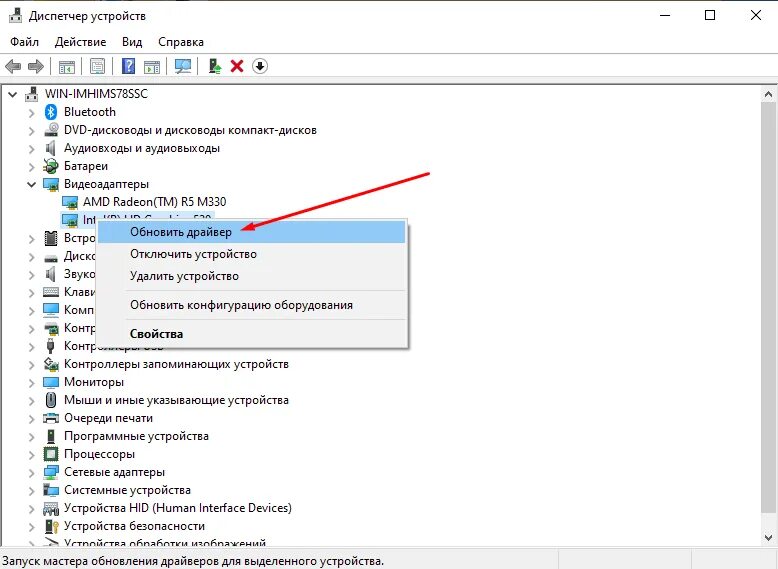Click the Видеоадаптеры display icon
Viewport: 778px width, 569px height.
click(51, 184)
